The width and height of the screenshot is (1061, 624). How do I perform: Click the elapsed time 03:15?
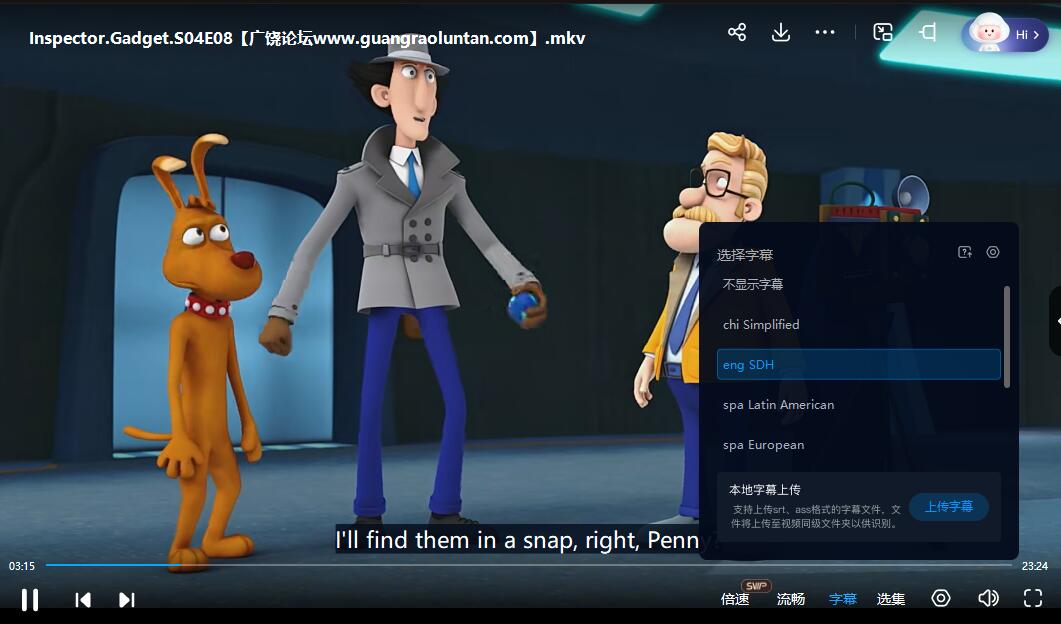click(x=22, y=566)
